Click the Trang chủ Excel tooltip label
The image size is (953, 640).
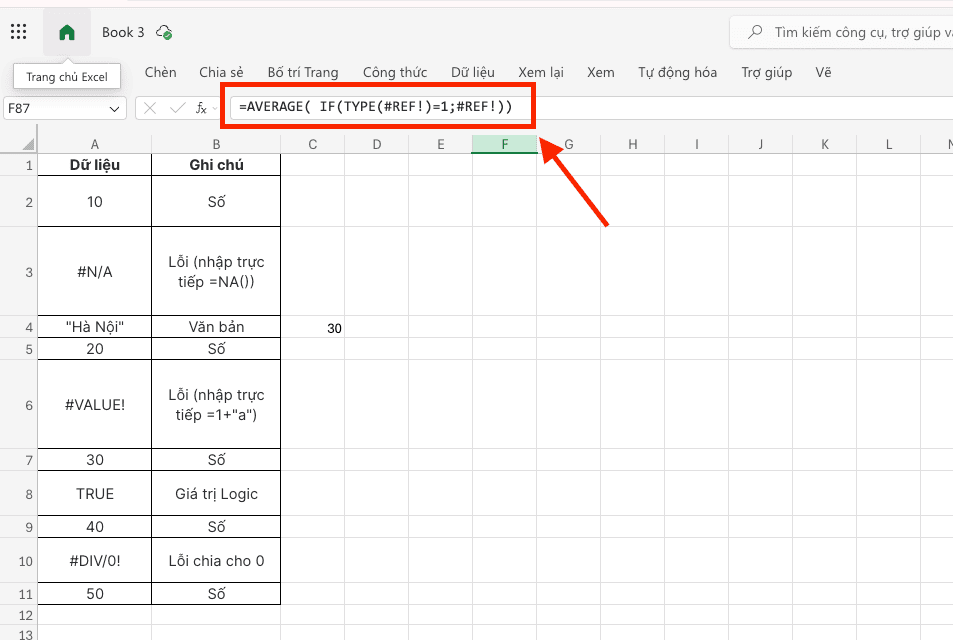(66, 76)
